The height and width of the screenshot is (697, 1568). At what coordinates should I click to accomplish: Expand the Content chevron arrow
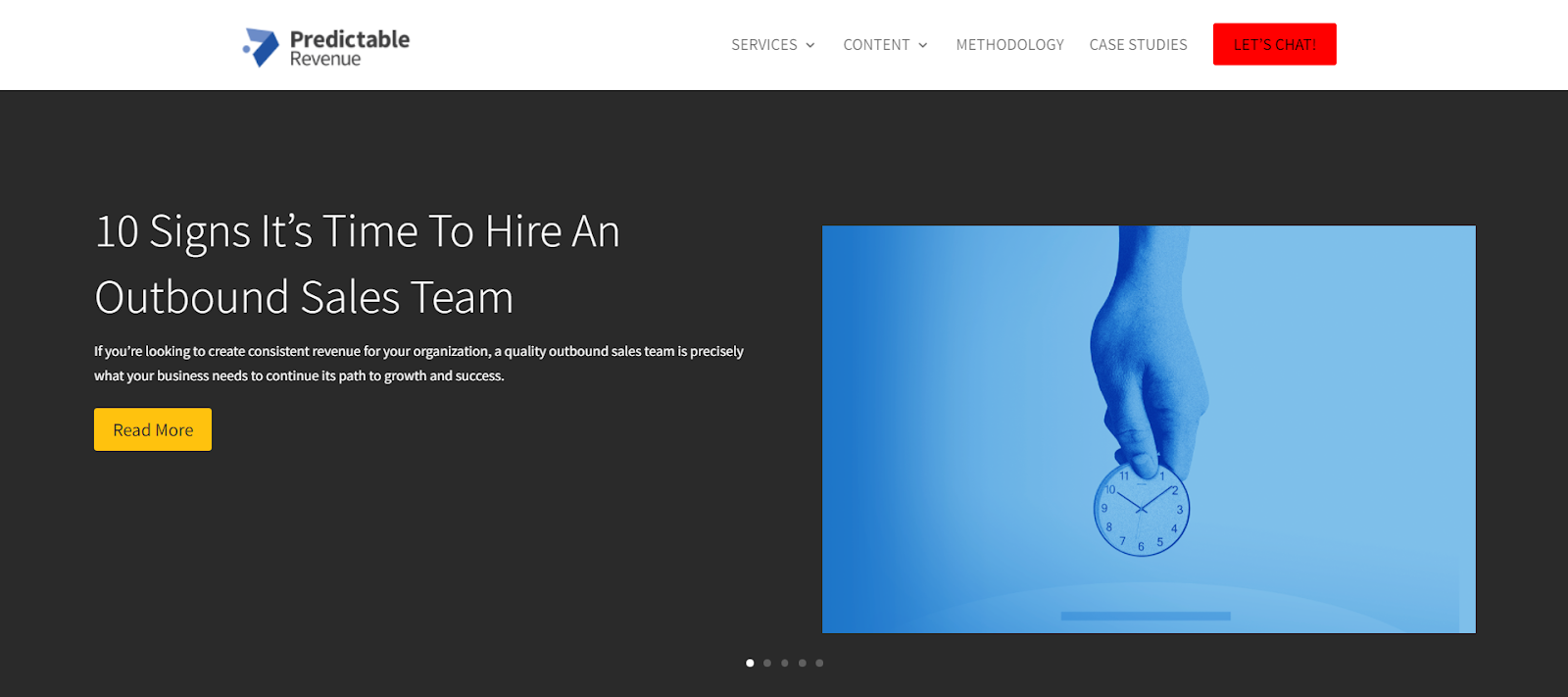tap(923, 45)
